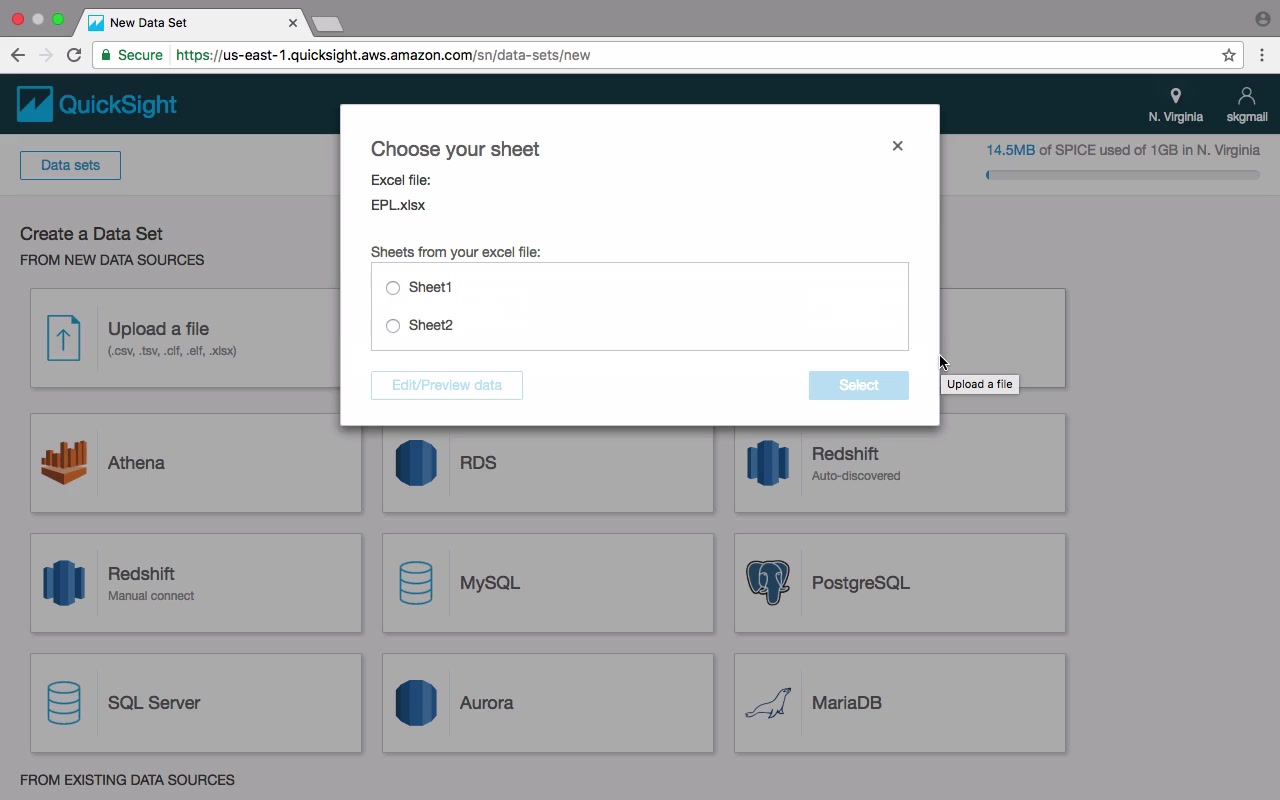Screen dimensions: 1280x800
Task: Open the Chrome three-dot menu
Action: coord(1262,55)
